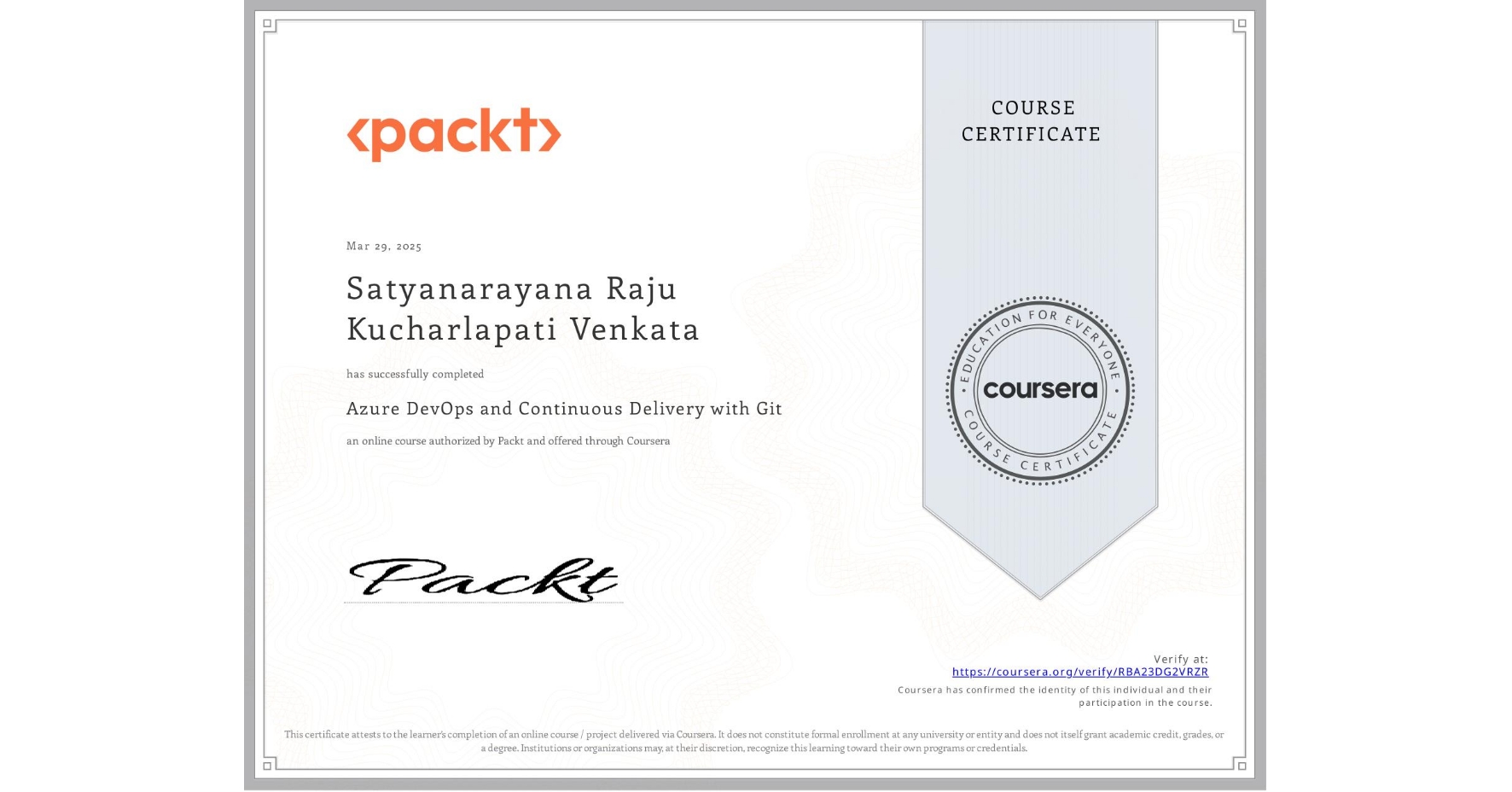Image resolution: width=1512 pixels, height=792 pixels.
Task: Click the orange Packt logo
Action: point(453,134)
